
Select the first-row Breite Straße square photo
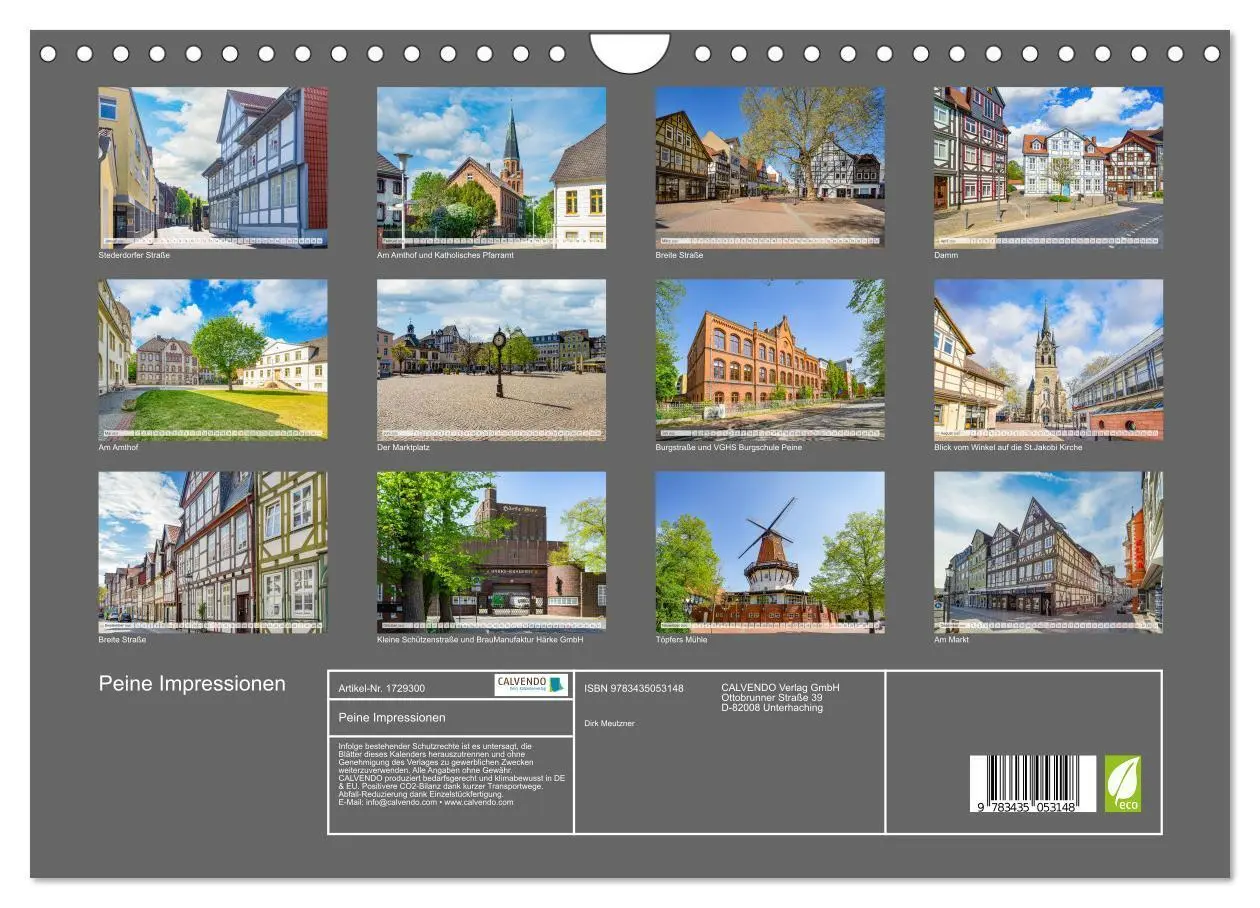click(770, 167)
